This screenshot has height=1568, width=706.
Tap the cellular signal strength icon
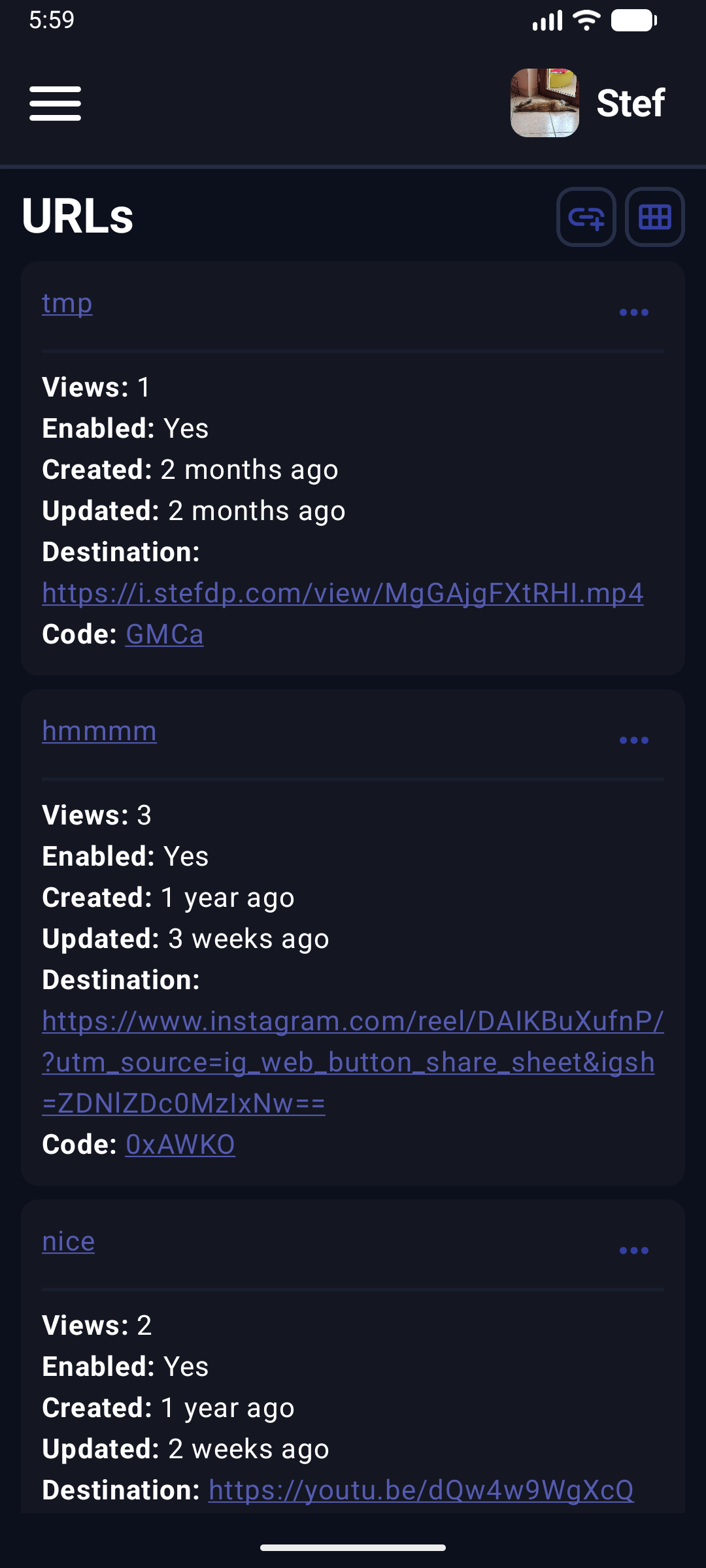548,20
